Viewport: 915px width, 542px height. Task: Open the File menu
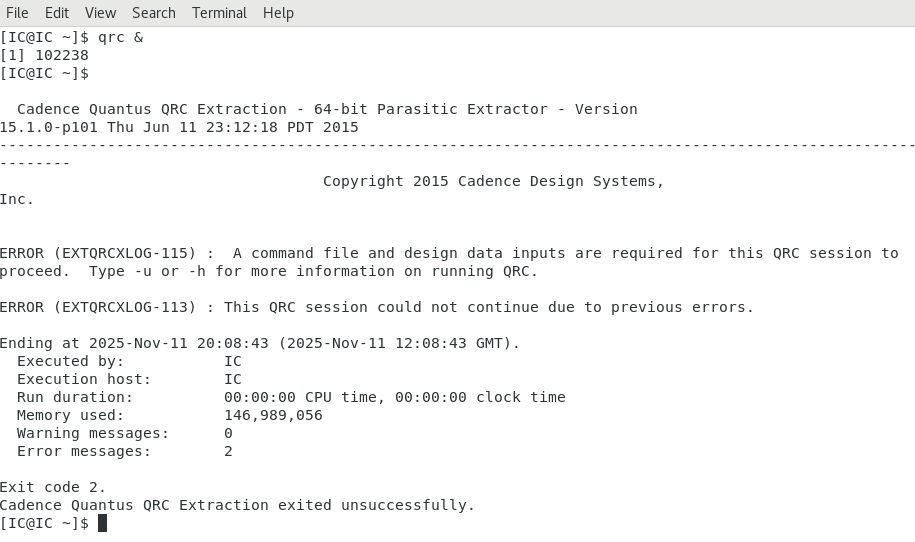click(x=17, y=13)
